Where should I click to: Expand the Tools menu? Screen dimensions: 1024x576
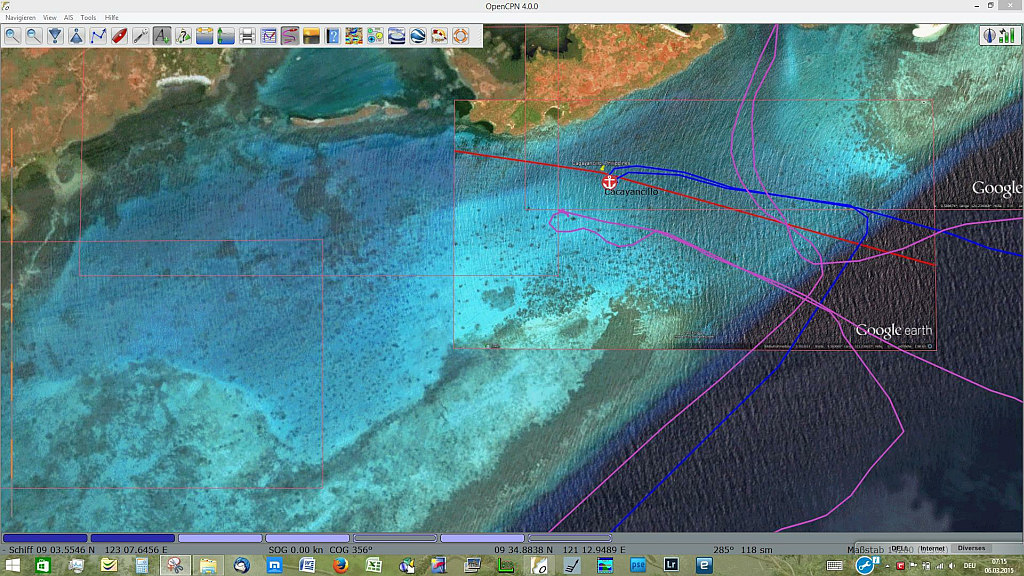click(x=88, y=18)
